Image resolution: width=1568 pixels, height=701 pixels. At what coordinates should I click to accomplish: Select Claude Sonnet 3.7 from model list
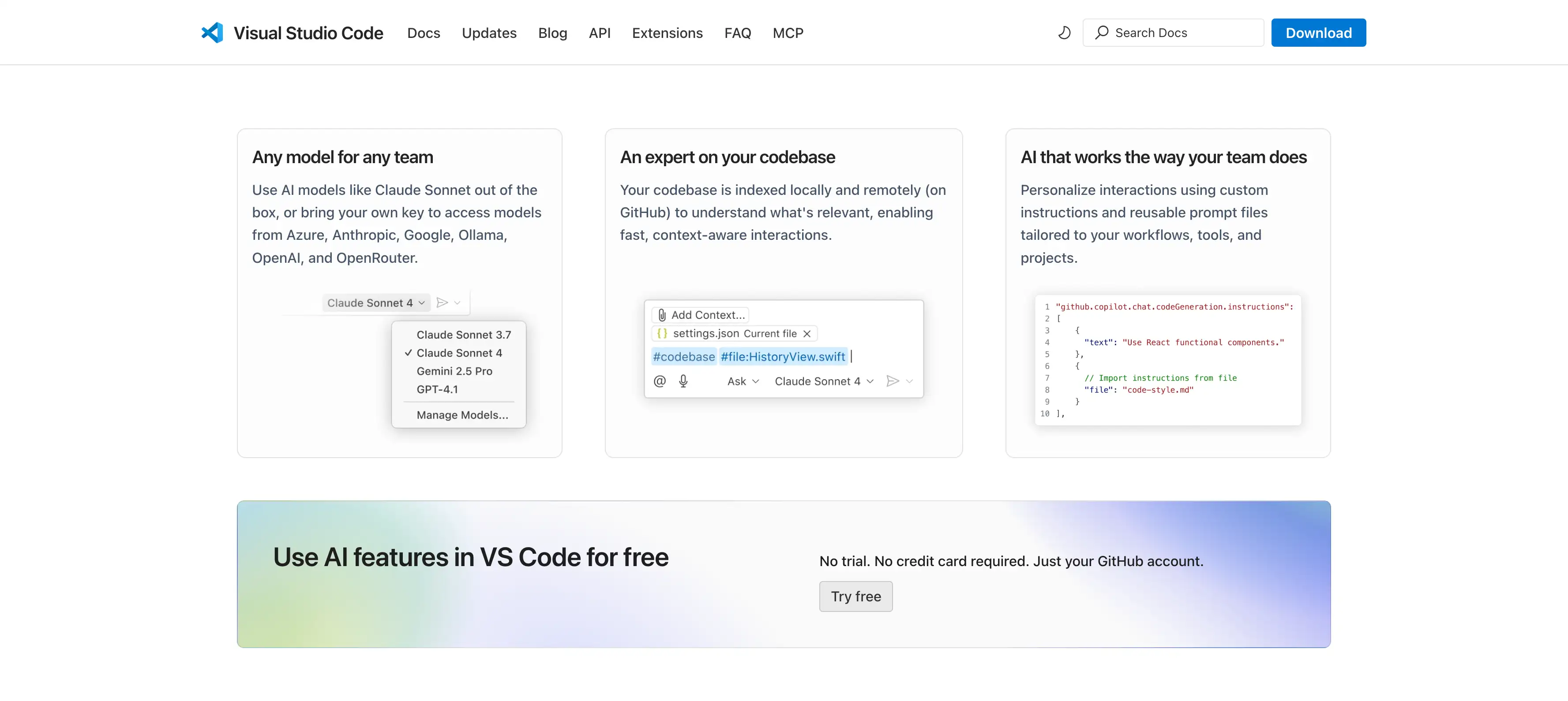(463, 335)
